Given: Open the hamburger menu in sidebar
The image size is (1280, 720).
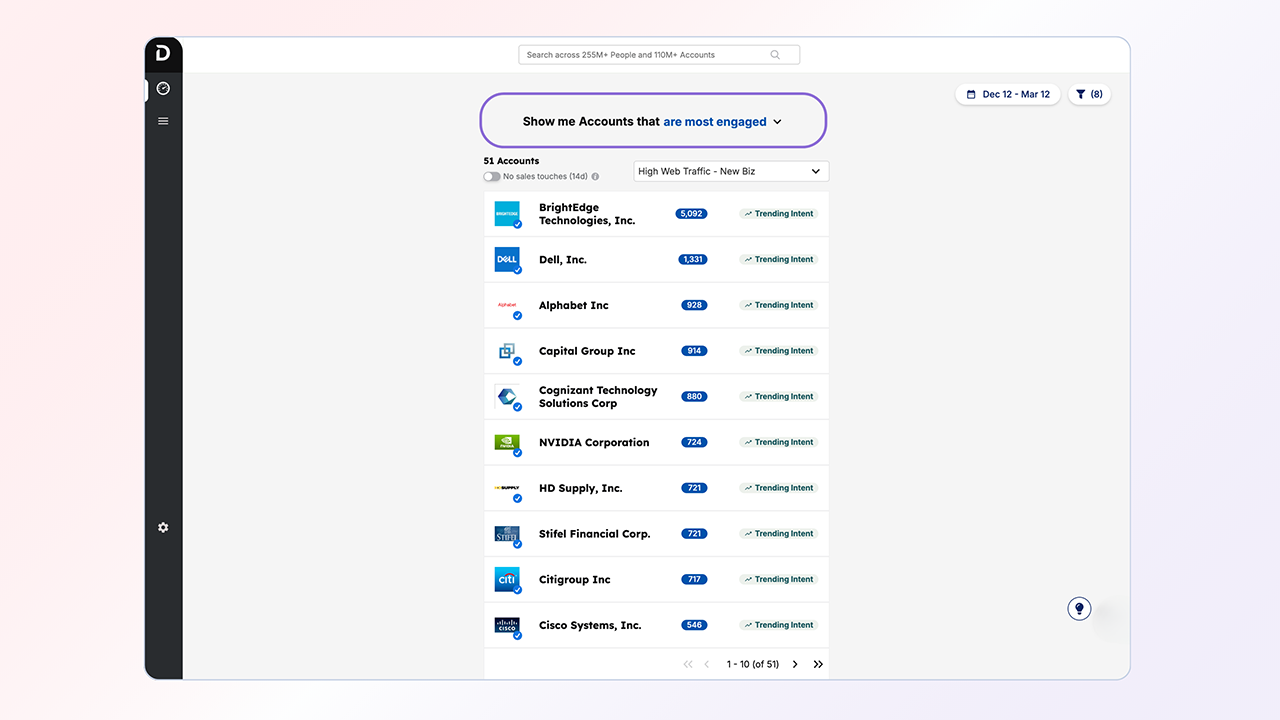Looking at the screenshot, I should (x=163, y=121).
